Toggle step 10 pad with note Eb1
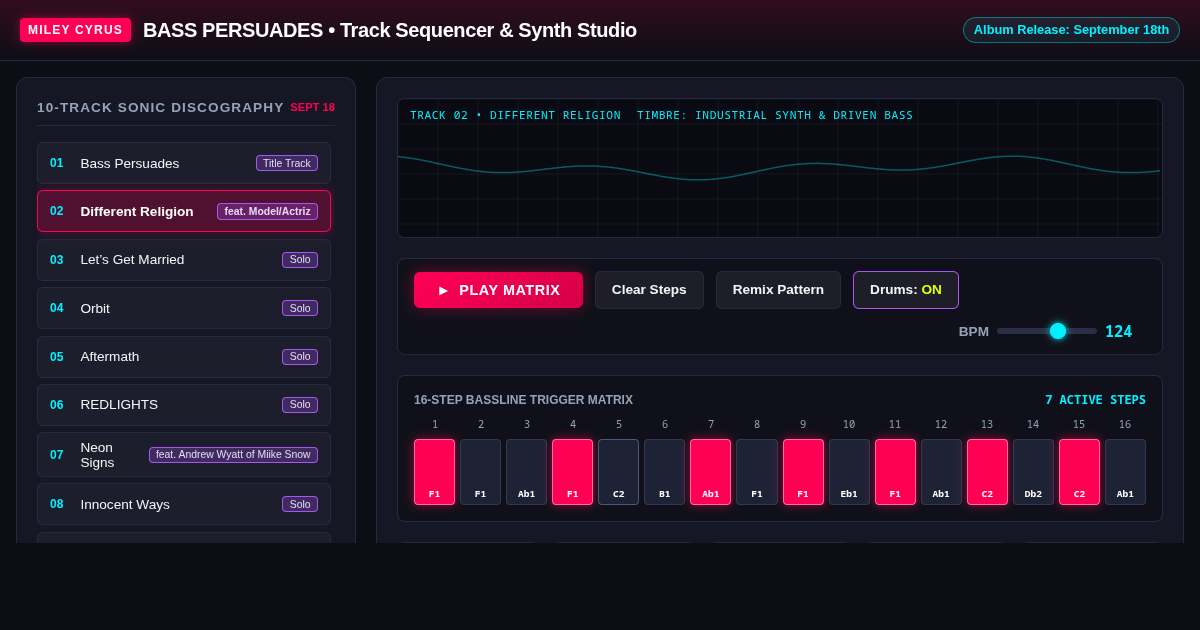This screenshot has width=1200, height=630. pyautogui.click(x=849, y=472)
